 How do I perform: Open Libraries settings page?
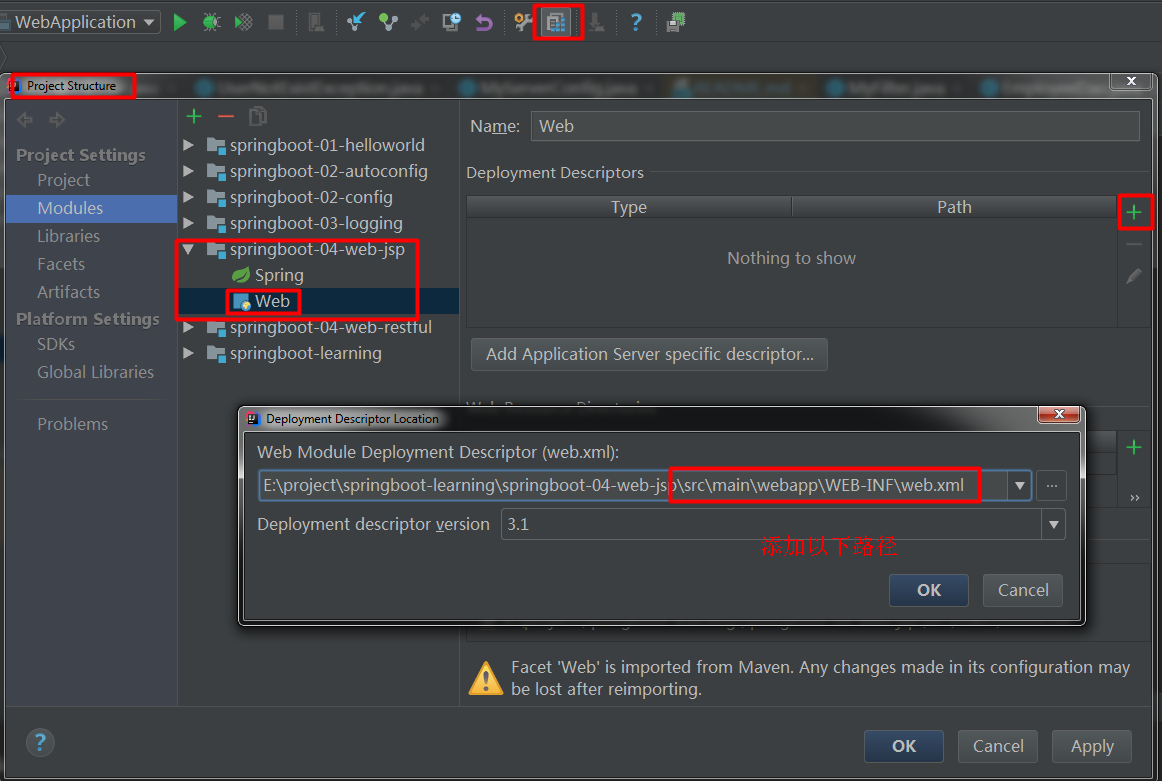(68, 236)
